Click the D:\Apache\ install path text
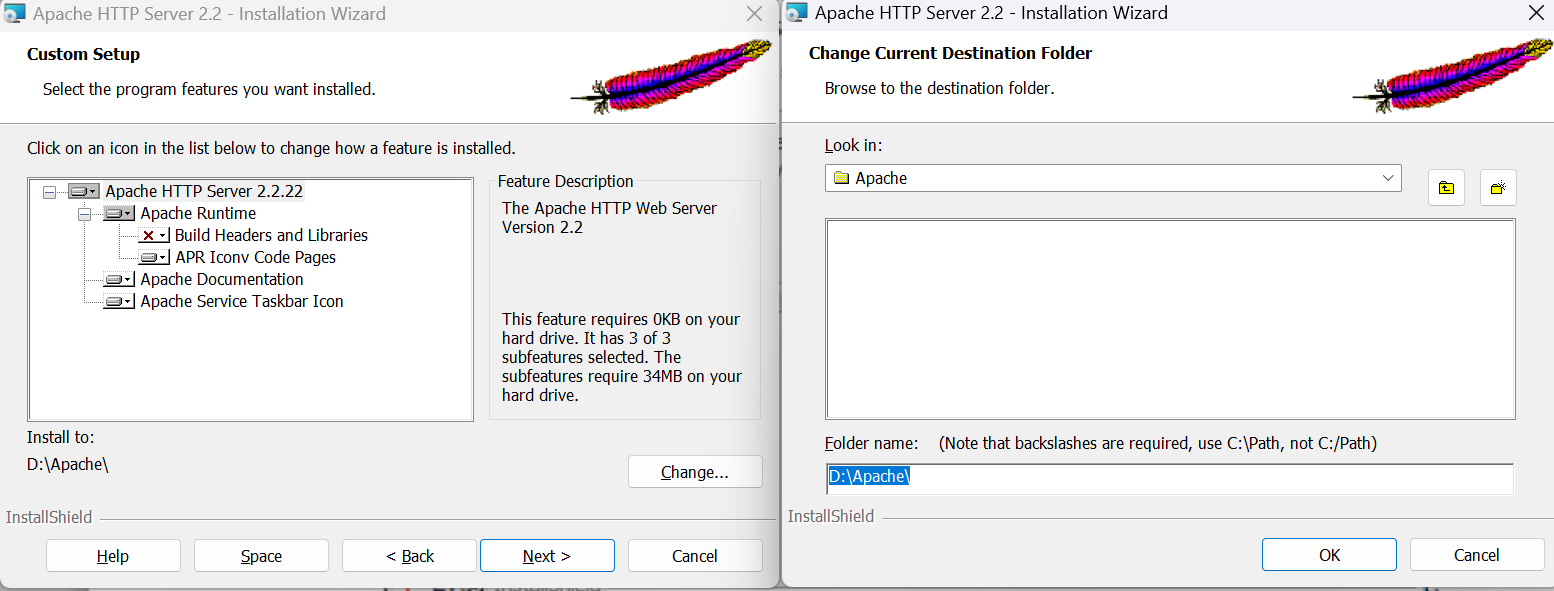 [x=68, y=465]
